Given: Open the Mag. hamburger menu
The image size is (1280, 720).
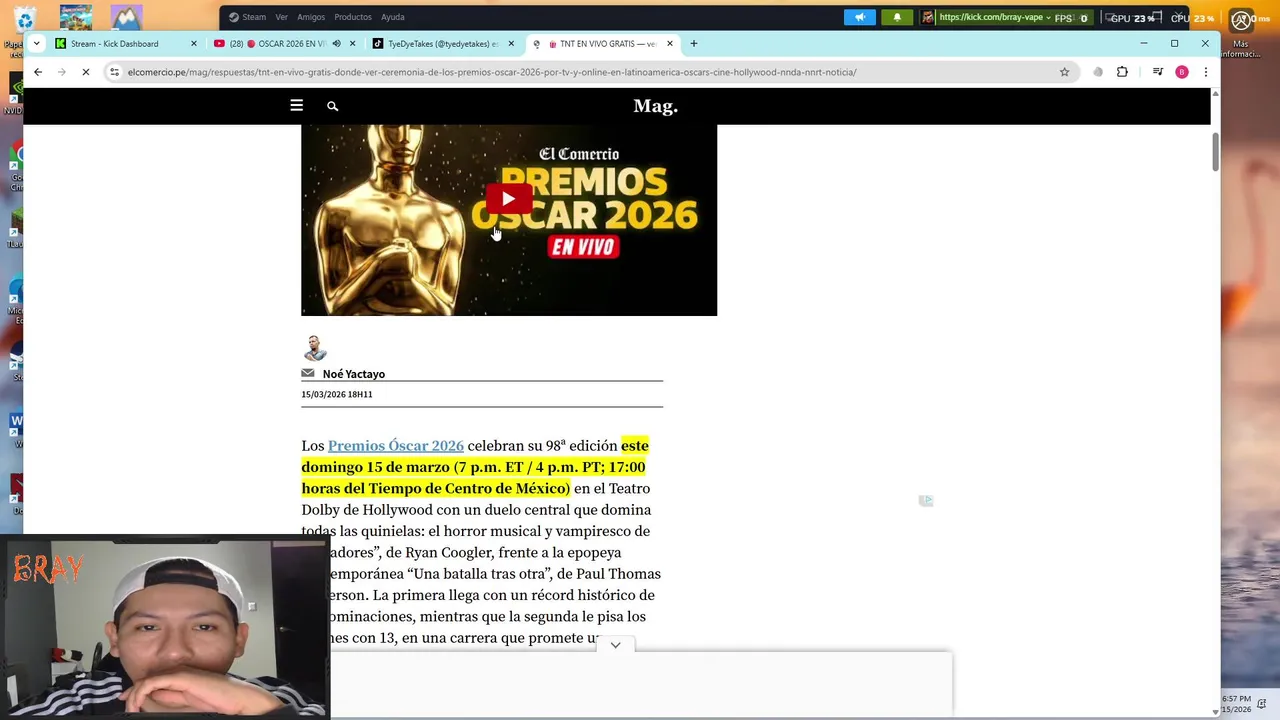Looking at the screenshot, I should (x=296, y=105).
